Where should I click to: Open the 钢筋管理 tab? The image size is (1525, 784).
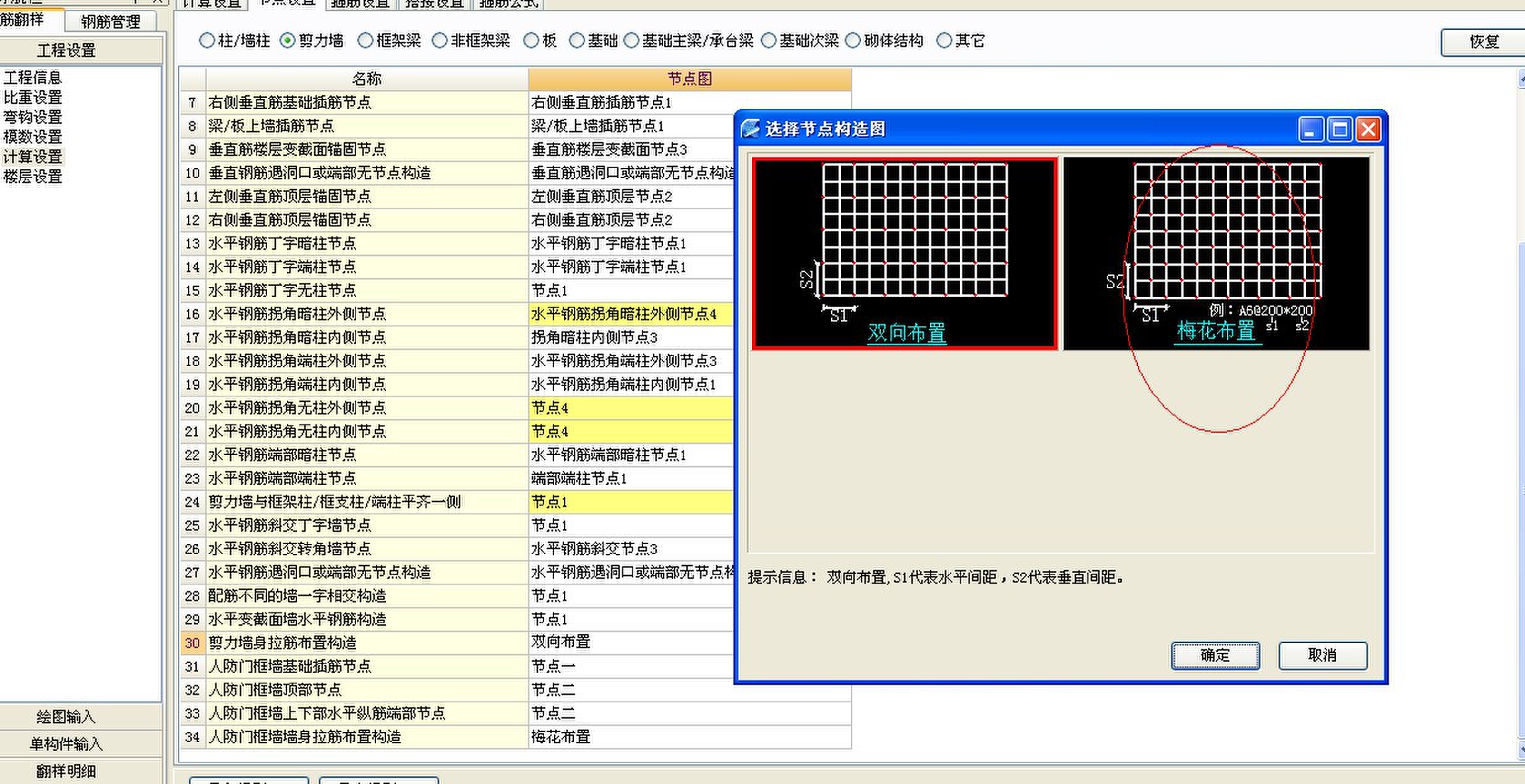111,22
